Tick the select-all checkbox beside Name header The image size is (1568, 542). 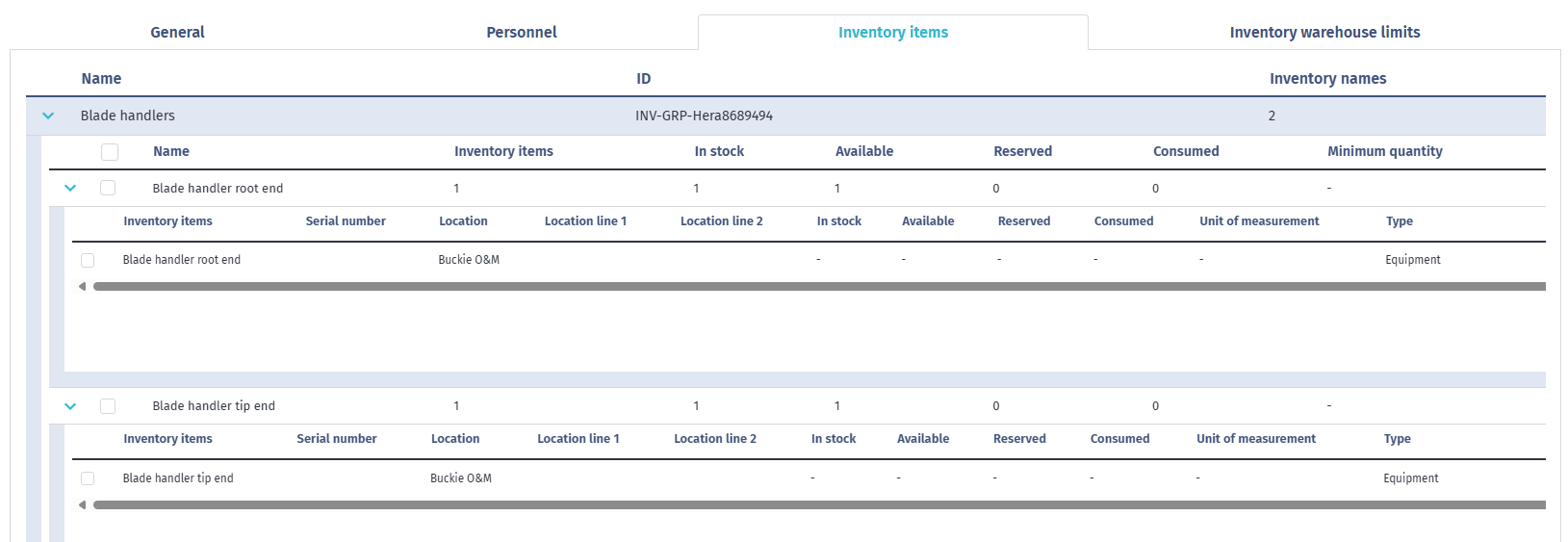(110, 152)
